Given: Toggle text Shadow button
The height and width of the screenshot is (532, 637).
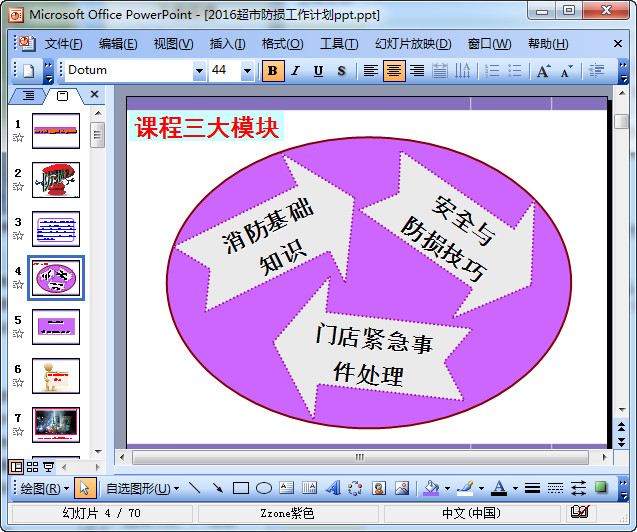Looking at the screenshot, I should tap(341, 71).
